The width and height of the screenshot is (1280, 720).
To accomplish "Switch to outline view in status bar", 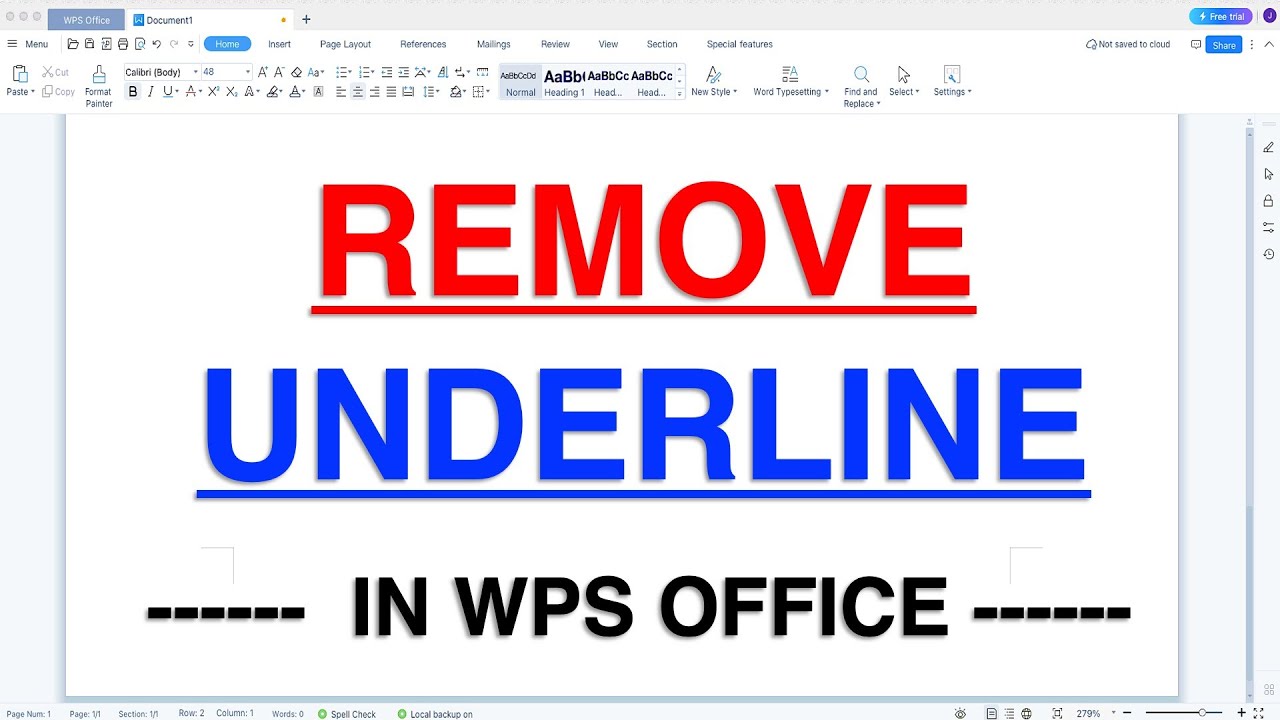I will [1009, 714].
